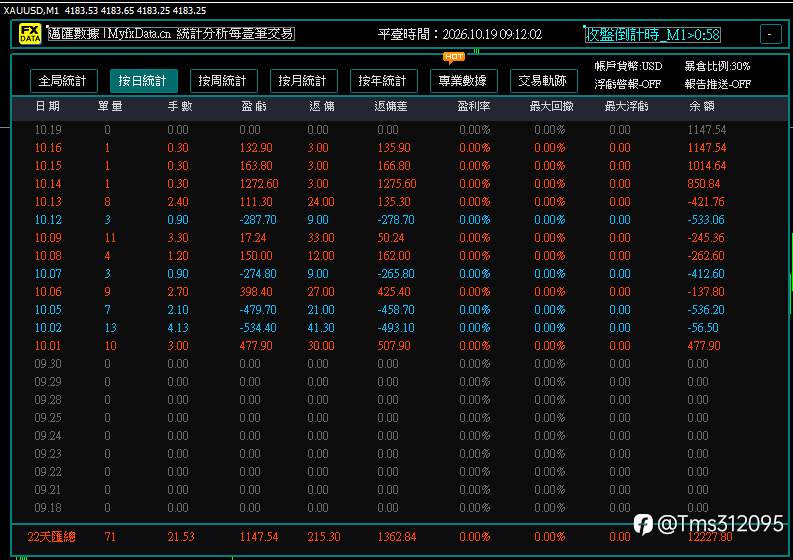The width and height of the screenshot is (793, 560).
Task: Click loss value -274.80
Action: 258,274
